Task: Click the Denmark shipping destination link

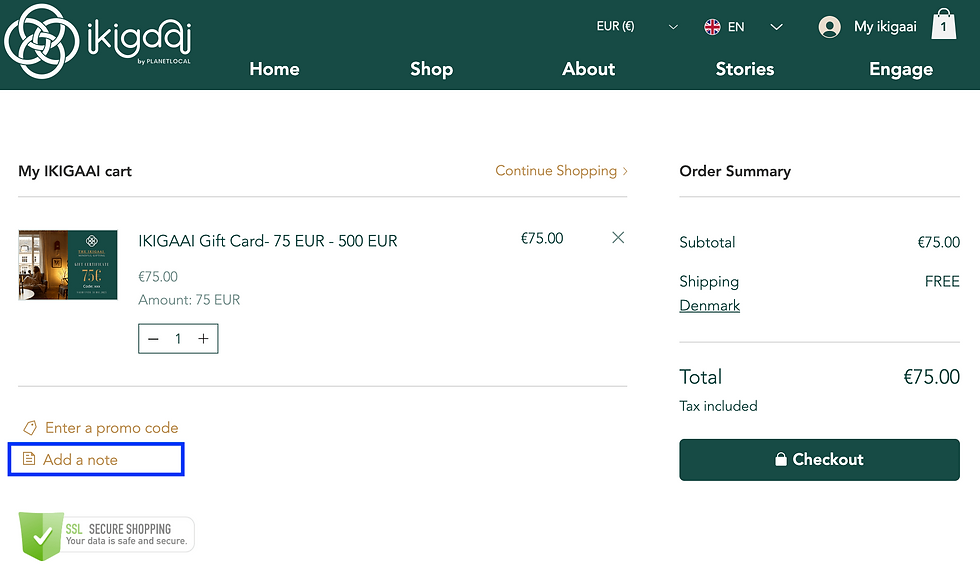Action: click(709, 305)
